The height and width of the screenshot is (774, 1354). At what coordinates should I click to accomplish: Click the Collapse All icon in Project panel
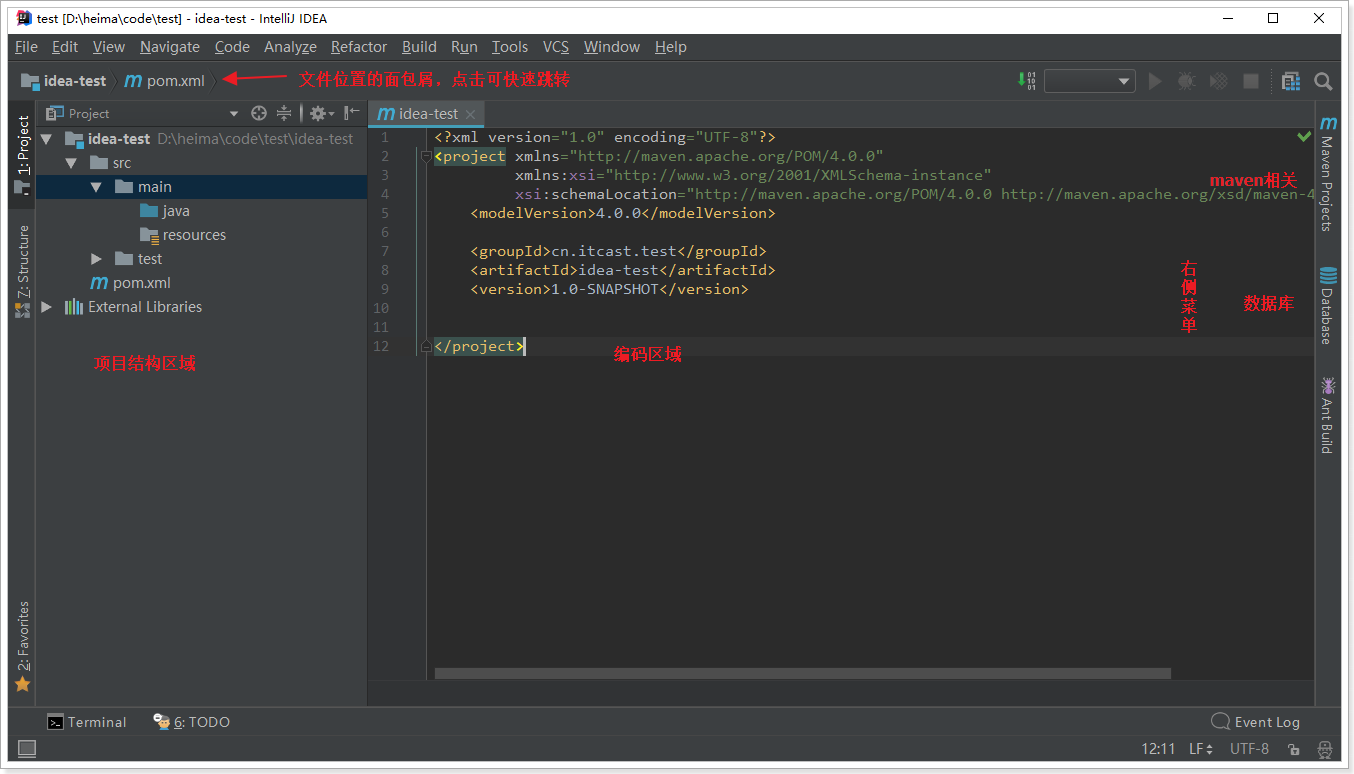click(x=284, y=113)
